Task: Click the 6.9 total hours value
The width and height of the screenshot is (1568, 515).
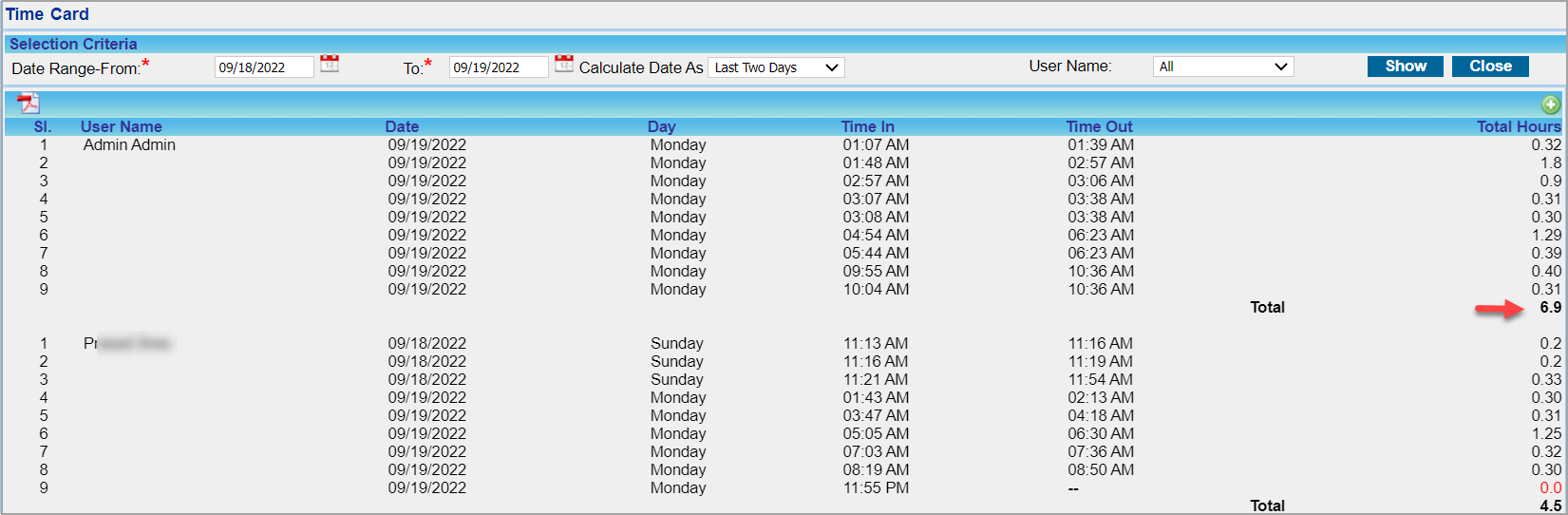Action: [x=1550, y=308]
